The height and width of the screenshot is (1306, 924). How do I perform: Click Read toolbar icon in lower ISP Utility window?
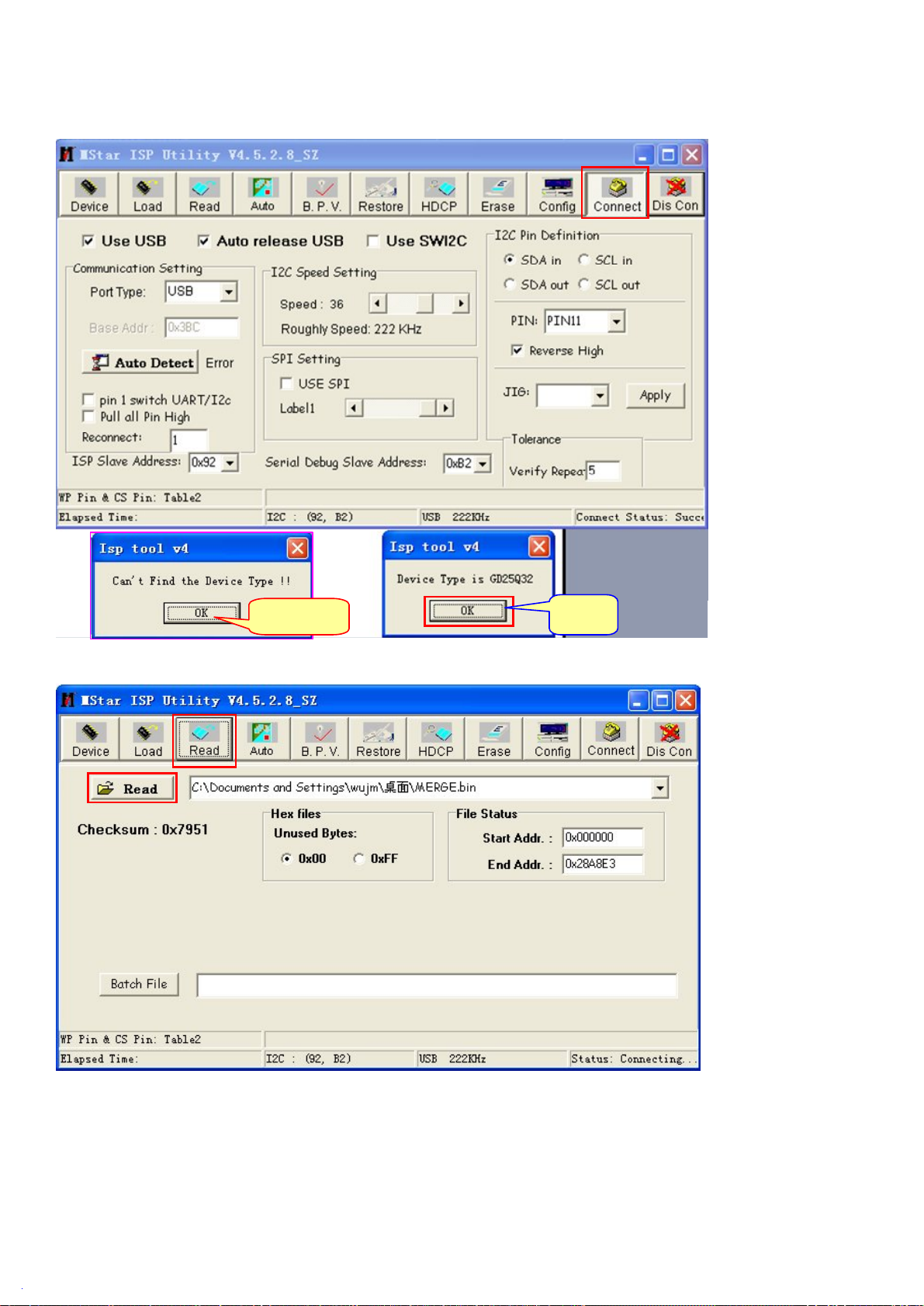point(204,739)
